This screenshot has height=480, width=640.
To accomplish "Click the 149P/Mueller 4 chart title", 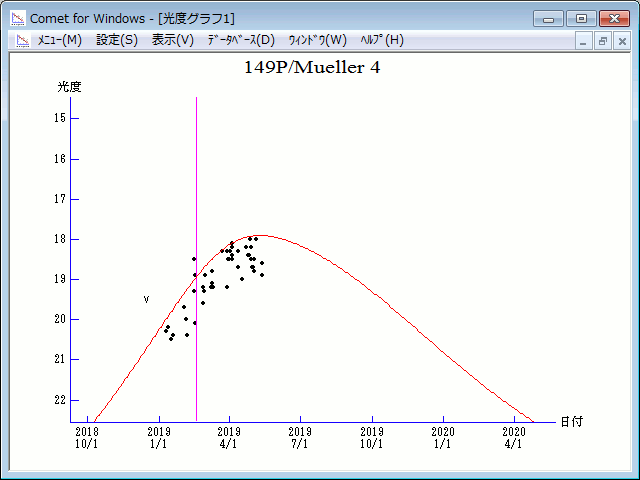I will (312, 68).
